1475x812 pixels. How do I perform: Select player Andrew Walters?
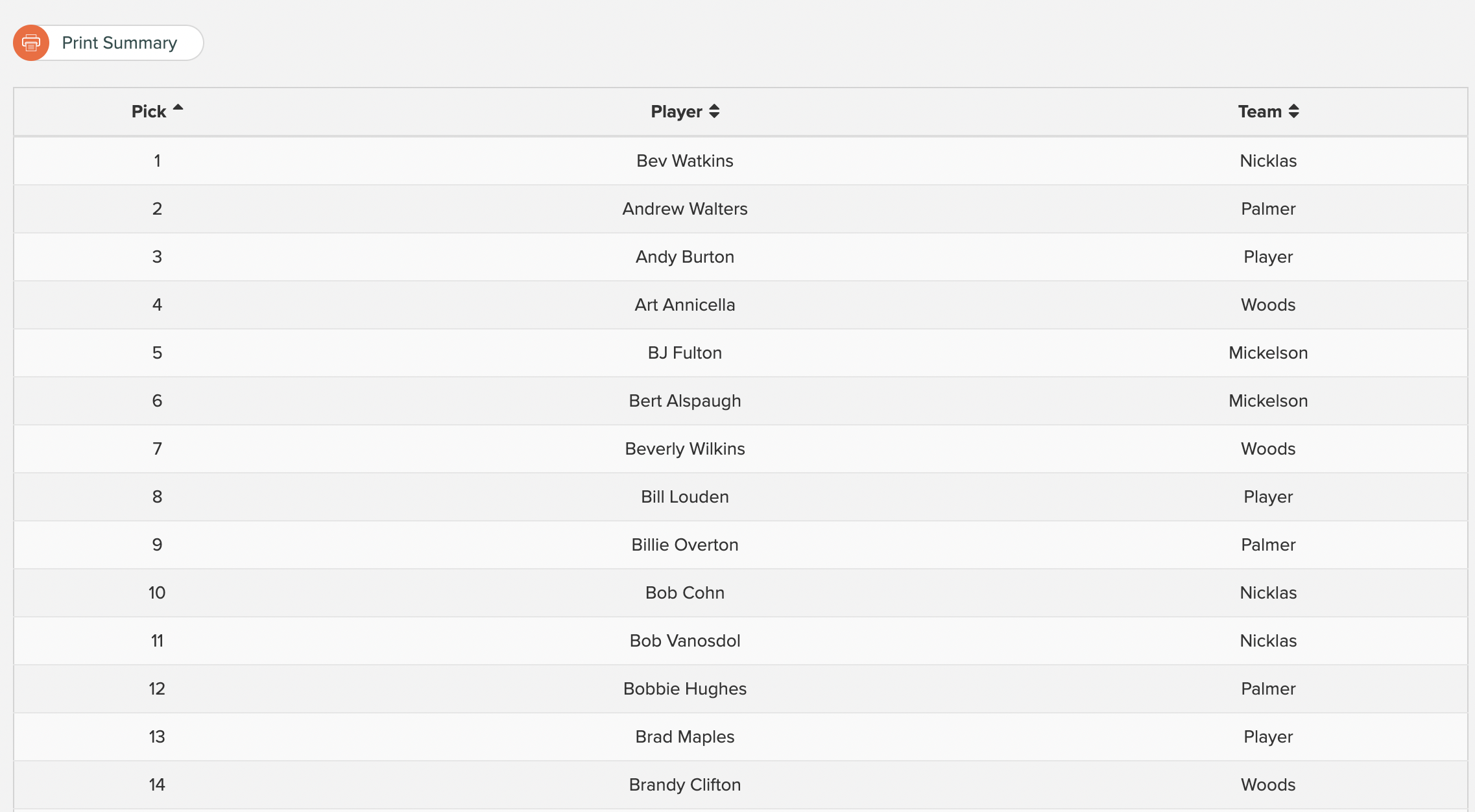point(685,209)
